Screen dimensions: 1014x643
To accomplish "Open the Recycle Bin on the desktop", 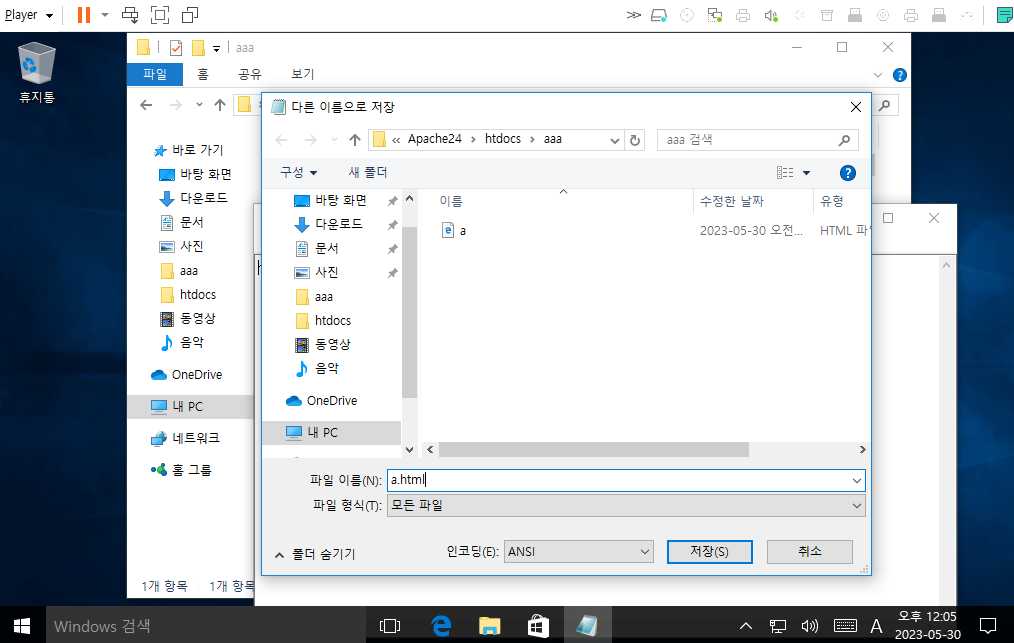I will point(36,72).
